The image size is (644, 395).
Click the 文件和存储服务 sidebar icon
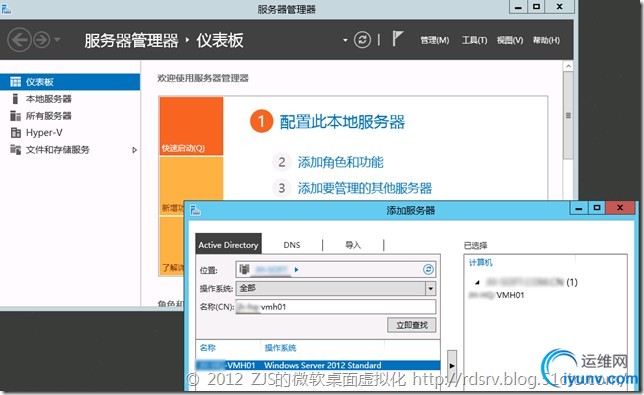point(15,149)
